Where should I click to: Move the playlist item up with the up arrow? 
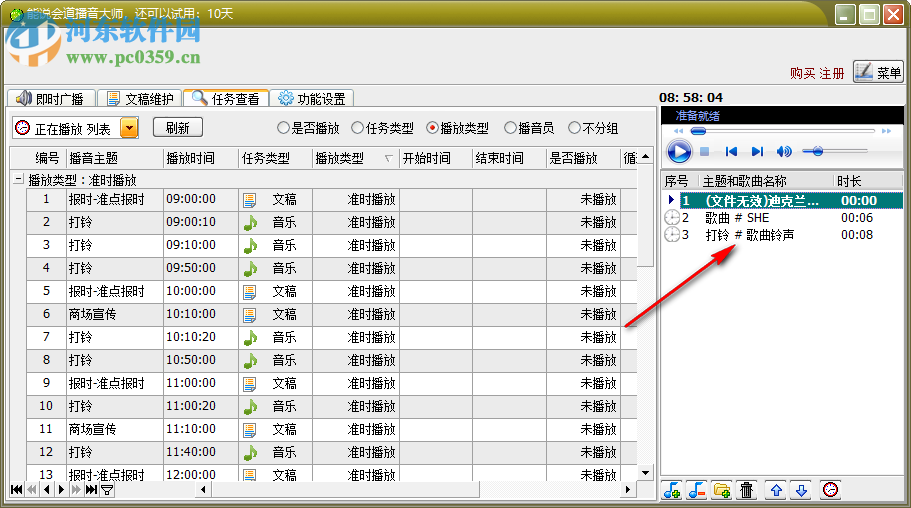[x=776, y=491]
